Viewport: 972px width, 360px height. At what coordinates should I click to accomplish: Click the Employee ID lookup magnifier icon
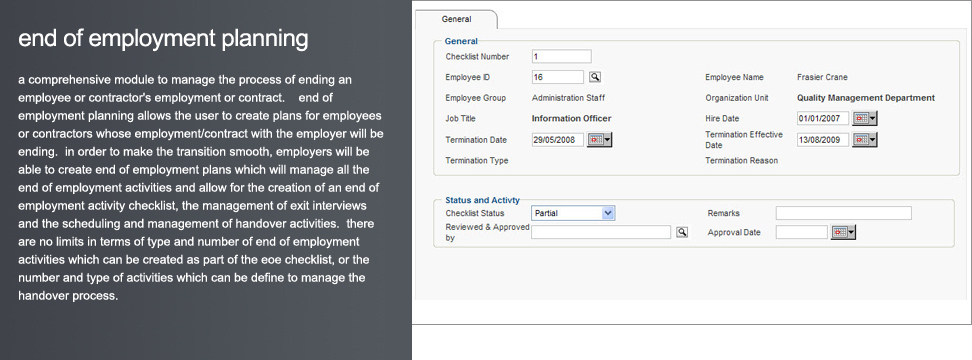click(x=594, y=77)
